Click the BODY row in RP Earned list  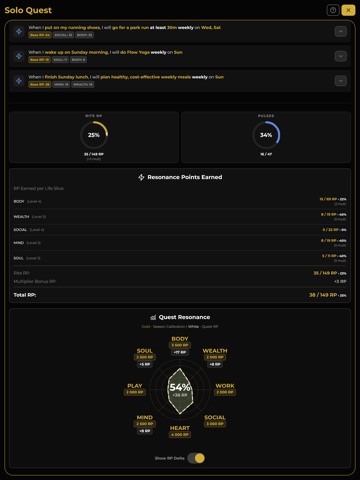[180, 201]
